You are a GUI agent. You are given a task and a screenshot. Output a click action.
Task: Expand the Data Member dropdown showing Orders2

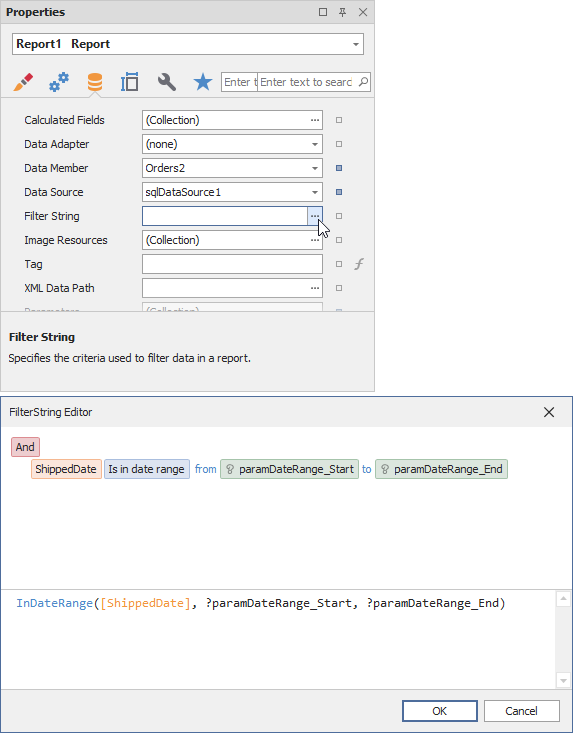[x=315, y=168]
